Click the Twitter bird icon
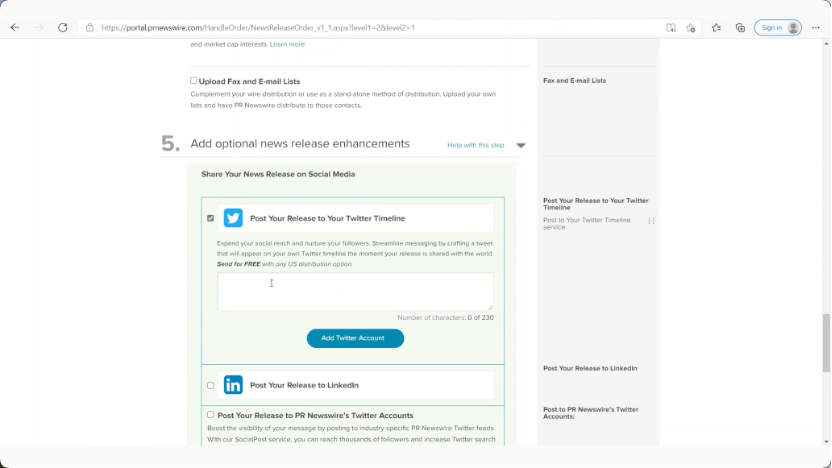 [x=233, y=218]
